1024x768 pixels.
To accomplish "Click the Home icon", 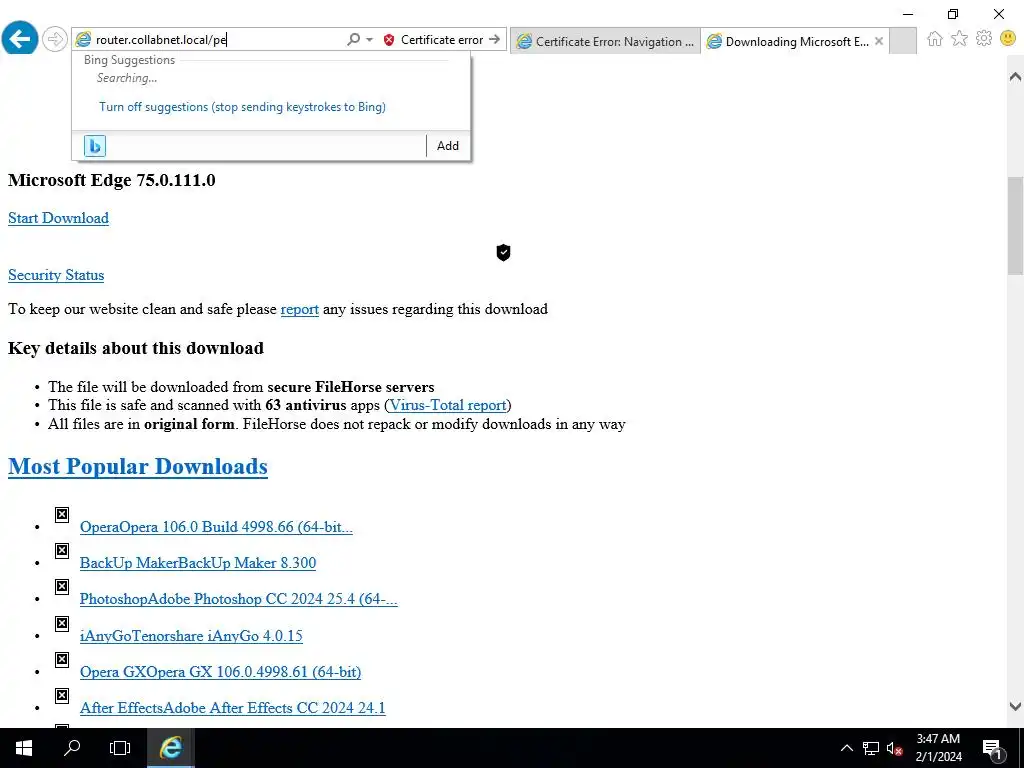I will click(935, 39).
